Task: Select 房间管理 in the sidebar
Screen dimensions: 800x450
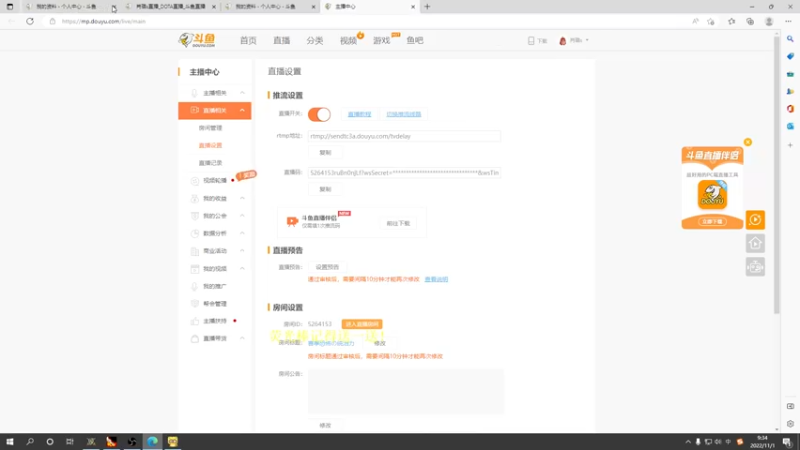Action: point(210,128)
